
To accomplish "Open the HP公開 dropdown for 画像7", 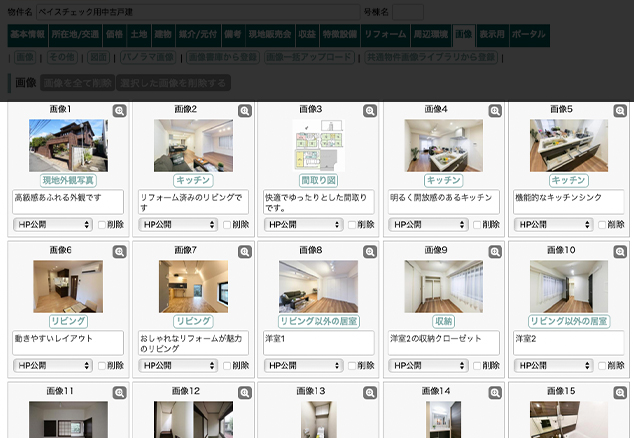I will click(x=178, y=366).
